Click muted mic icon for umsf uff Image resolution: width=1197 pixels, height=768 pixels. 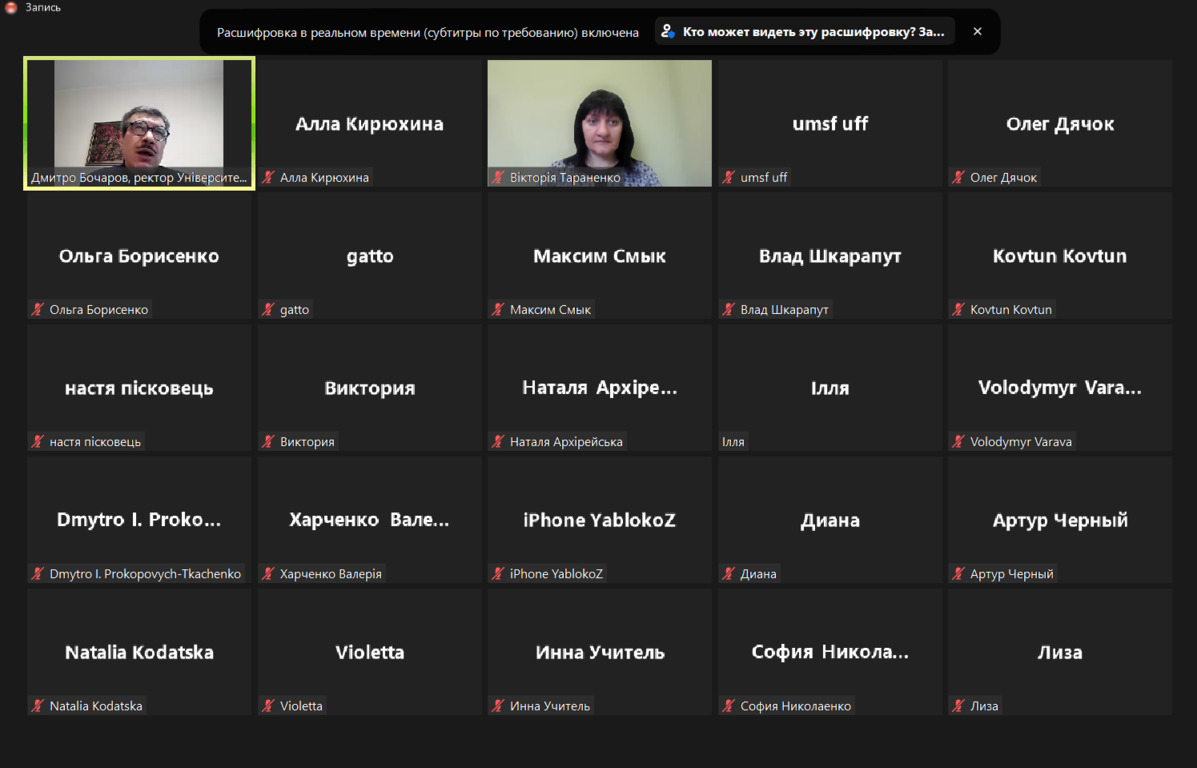click(728, 177)
